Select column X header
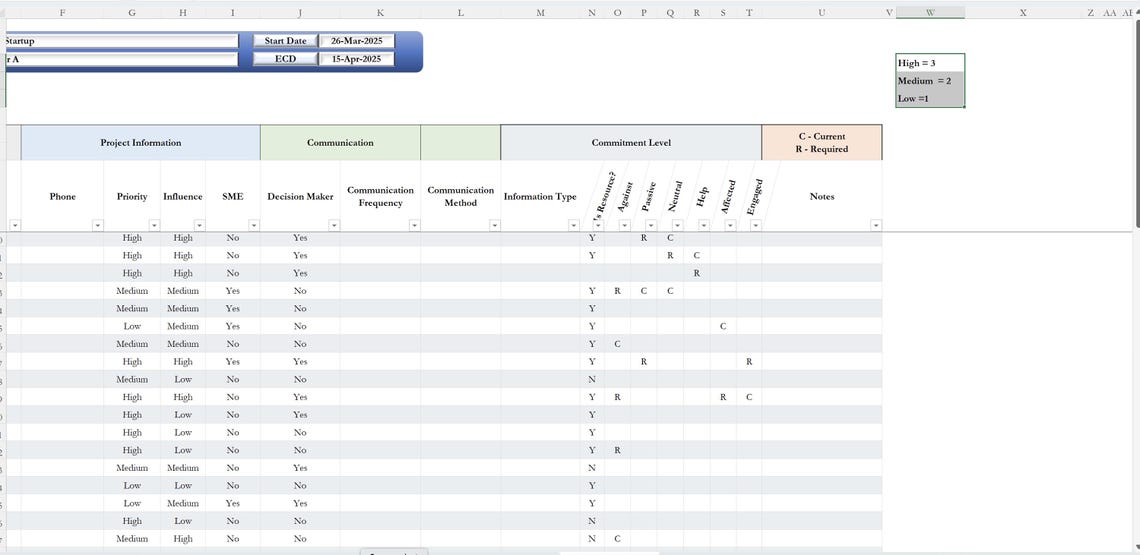1140x555 pixels. 1023,12
